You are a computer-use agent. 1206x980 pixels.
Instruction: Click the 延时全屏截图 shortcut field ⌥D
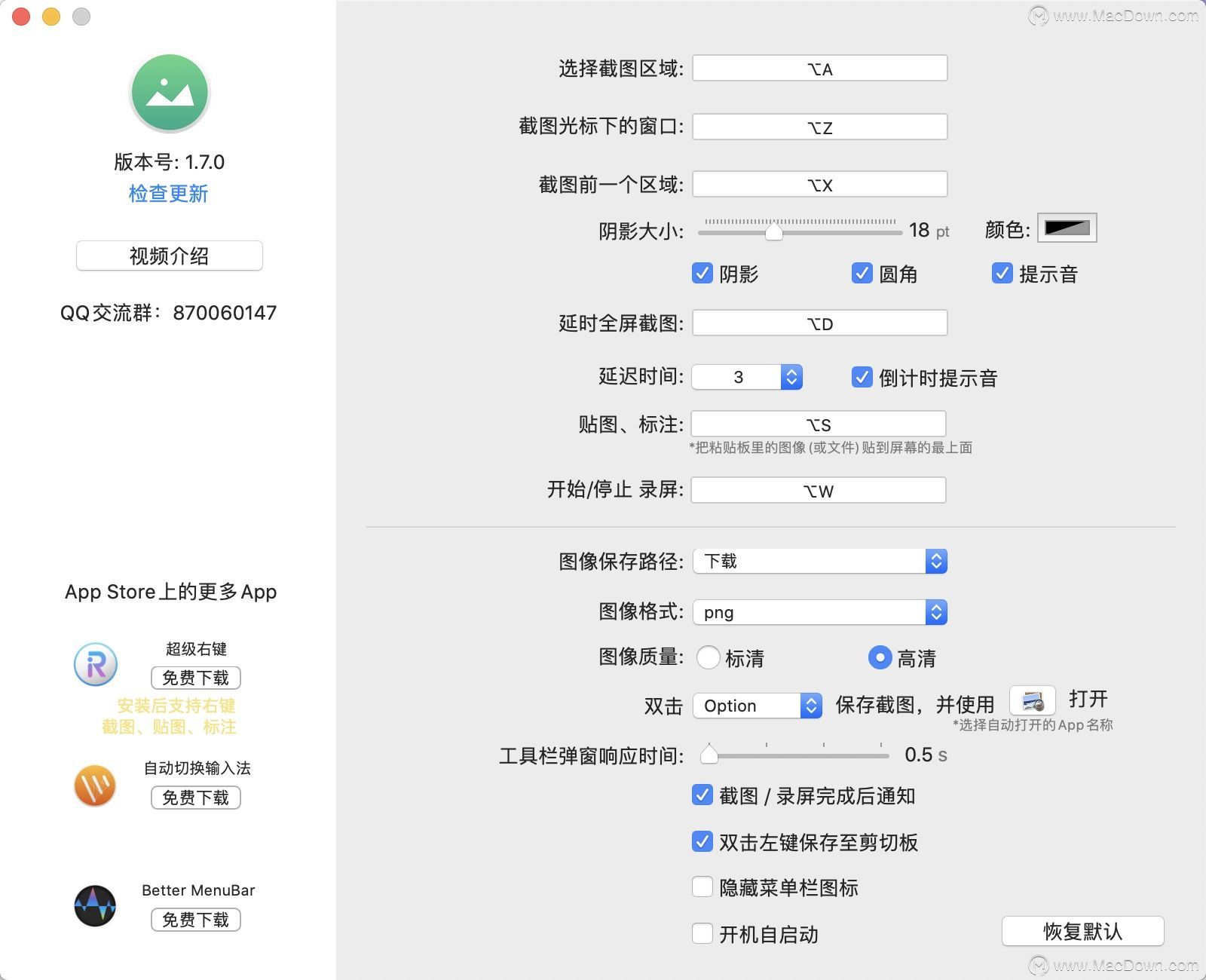[x=819, y=323]
